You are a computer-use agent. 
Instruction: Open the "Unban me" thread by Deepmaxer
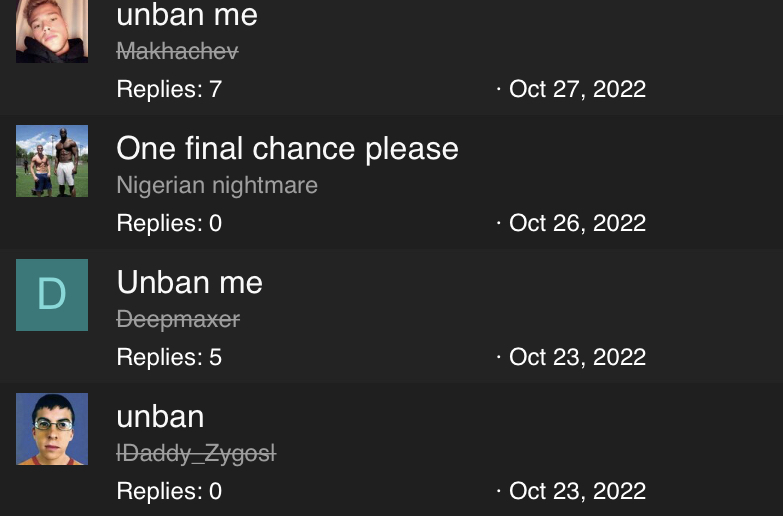pos(189,282)
